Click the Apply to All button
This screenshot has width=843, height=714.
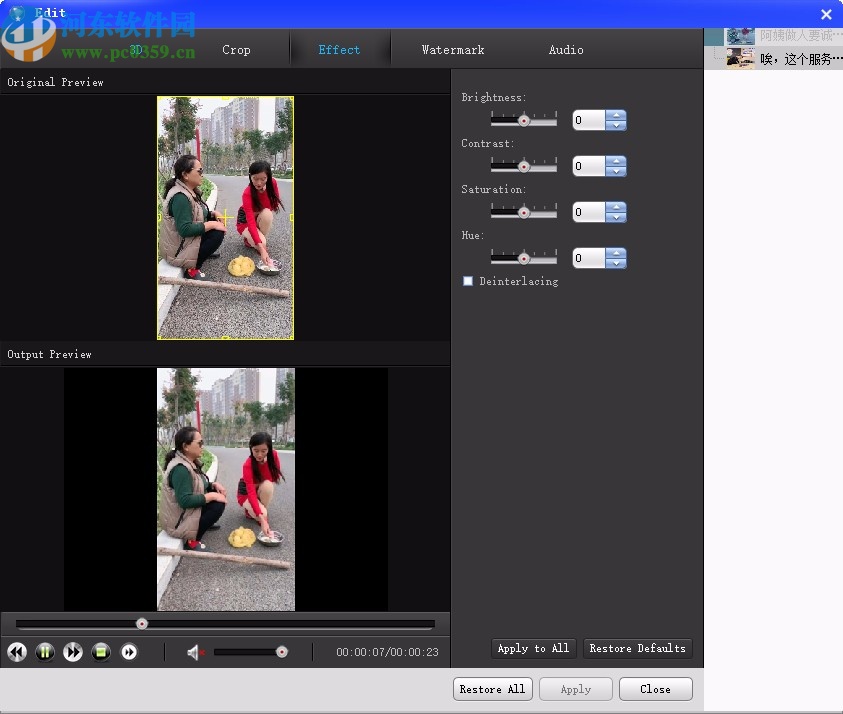pos(533,648)
